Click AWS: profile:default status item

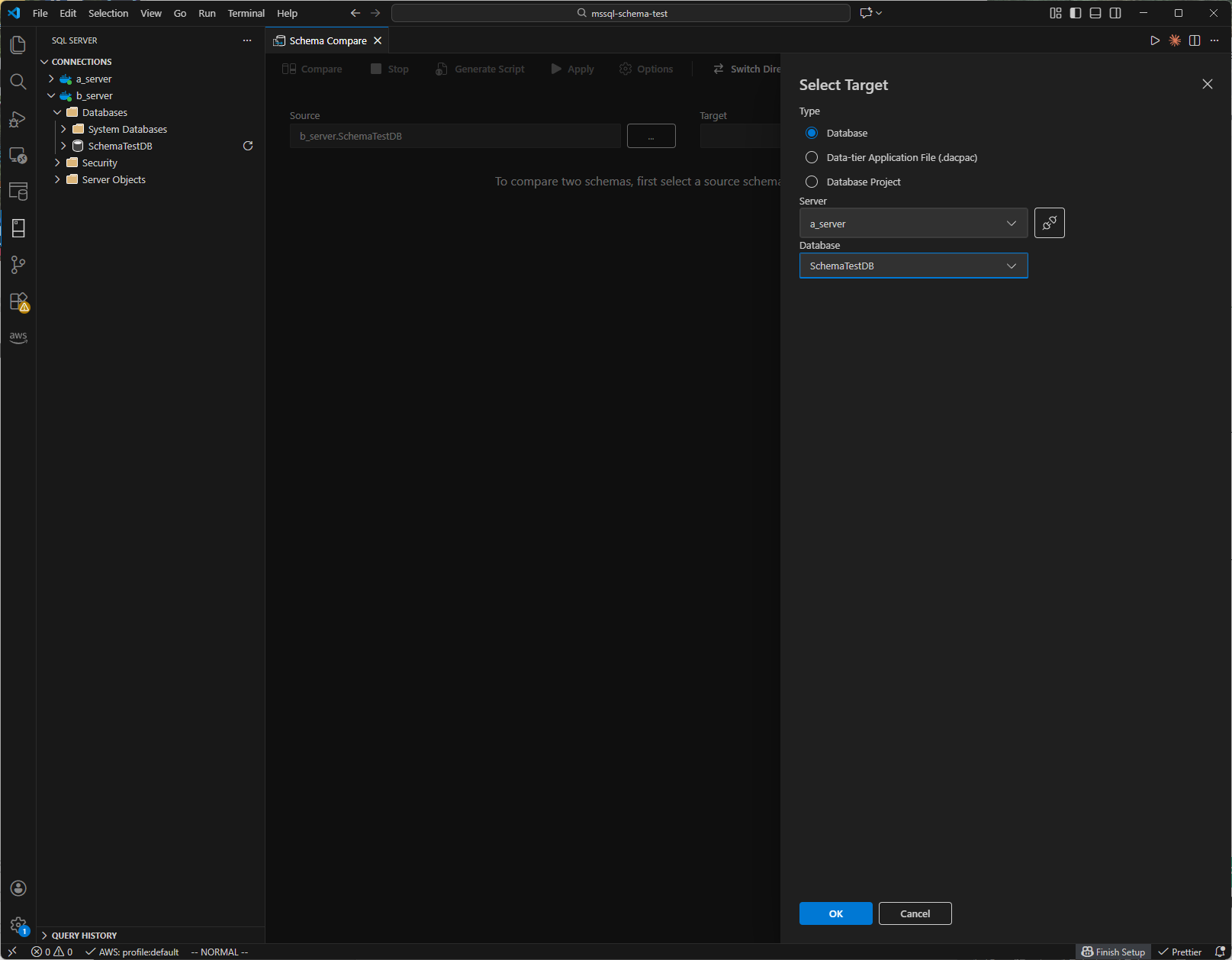132,952
